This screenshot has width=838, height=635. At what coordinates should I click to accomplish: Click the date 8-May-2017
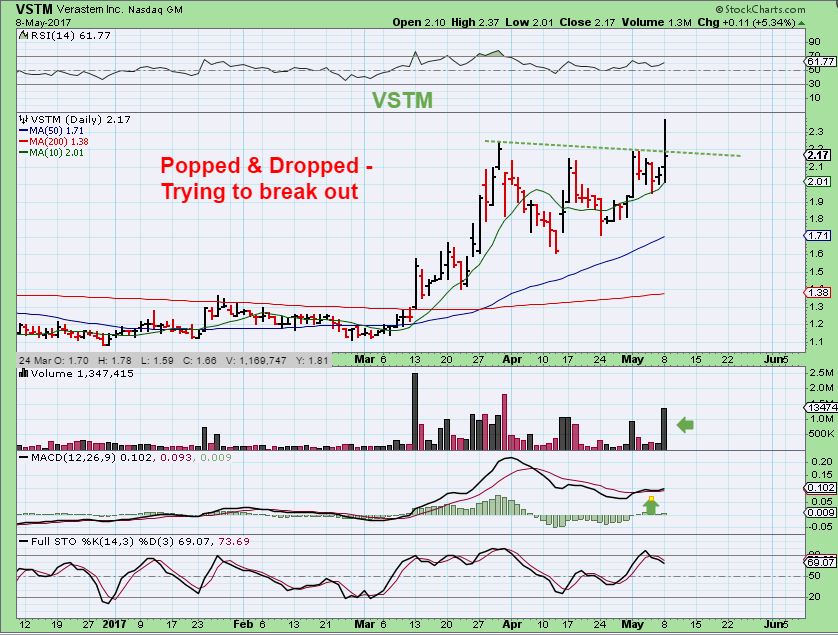point(43,22)
